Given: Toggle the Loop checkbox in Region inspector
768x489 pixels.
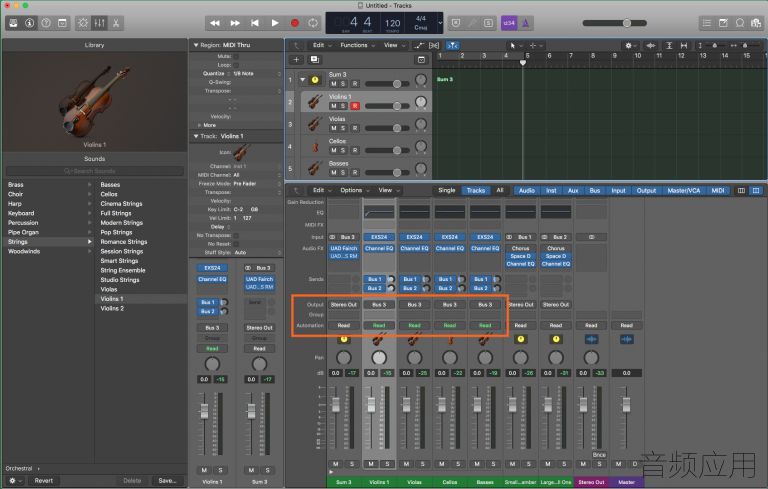Looking at the screenshot, I should (x=236, y=65).
